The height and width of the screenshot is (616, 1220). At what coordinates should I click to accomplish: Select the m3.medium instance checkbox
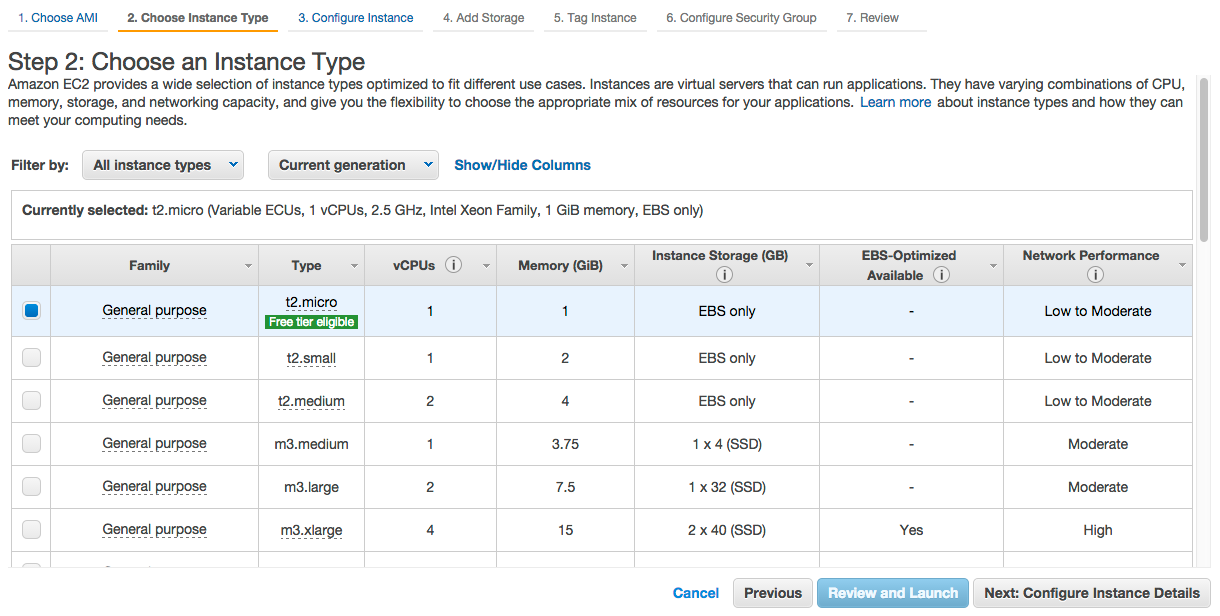click(x=31, y=443)
